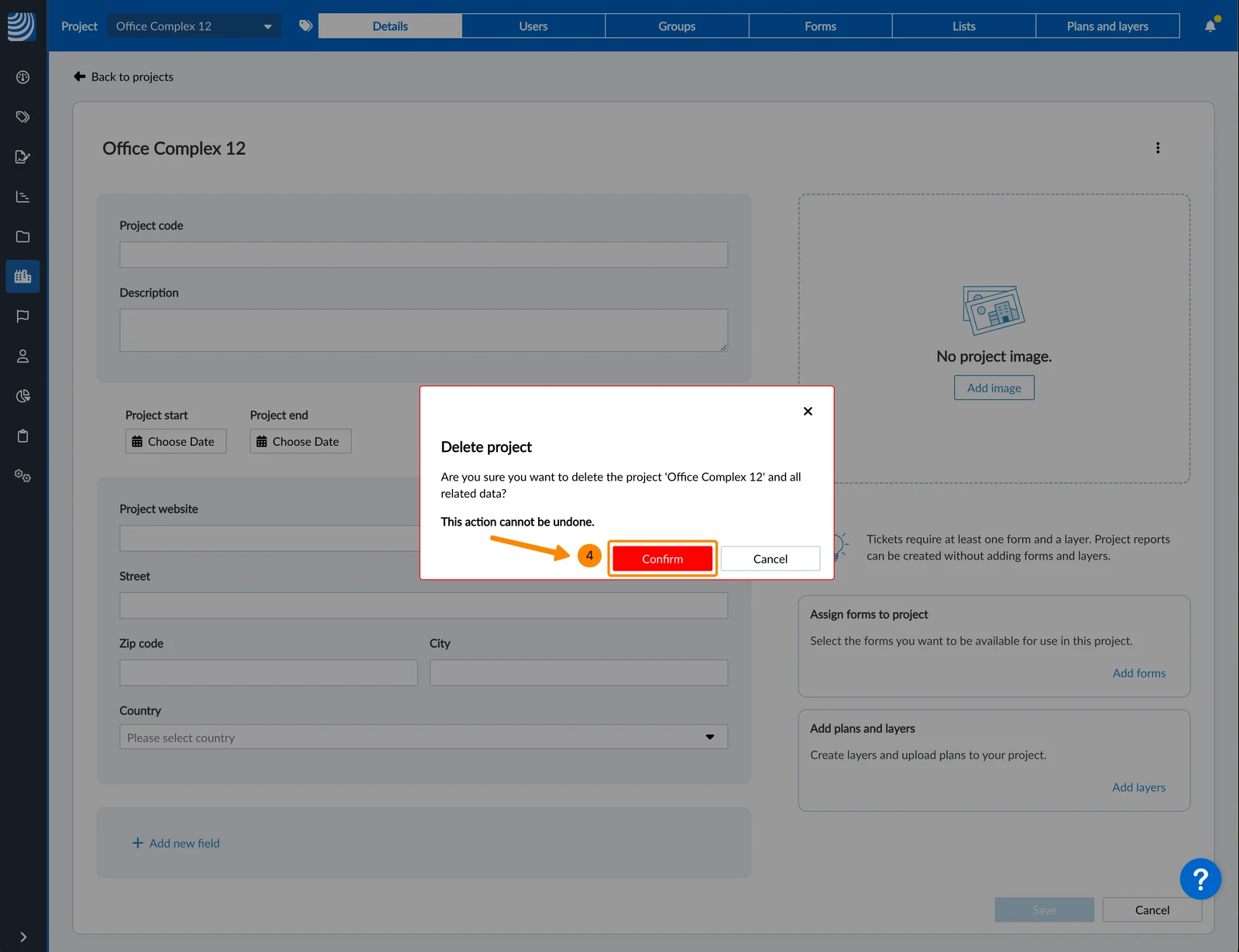This screenshot has height=952, width=1239.
Task: Click the 'No project image.' text
Action: (994, 356)
